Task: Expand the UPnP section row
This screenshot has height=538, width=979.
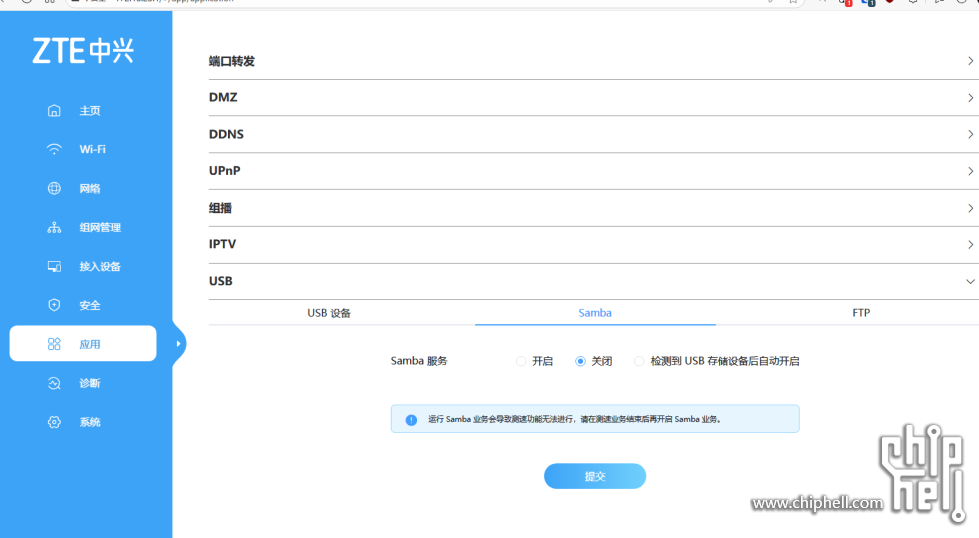Action: coord(590,171)
